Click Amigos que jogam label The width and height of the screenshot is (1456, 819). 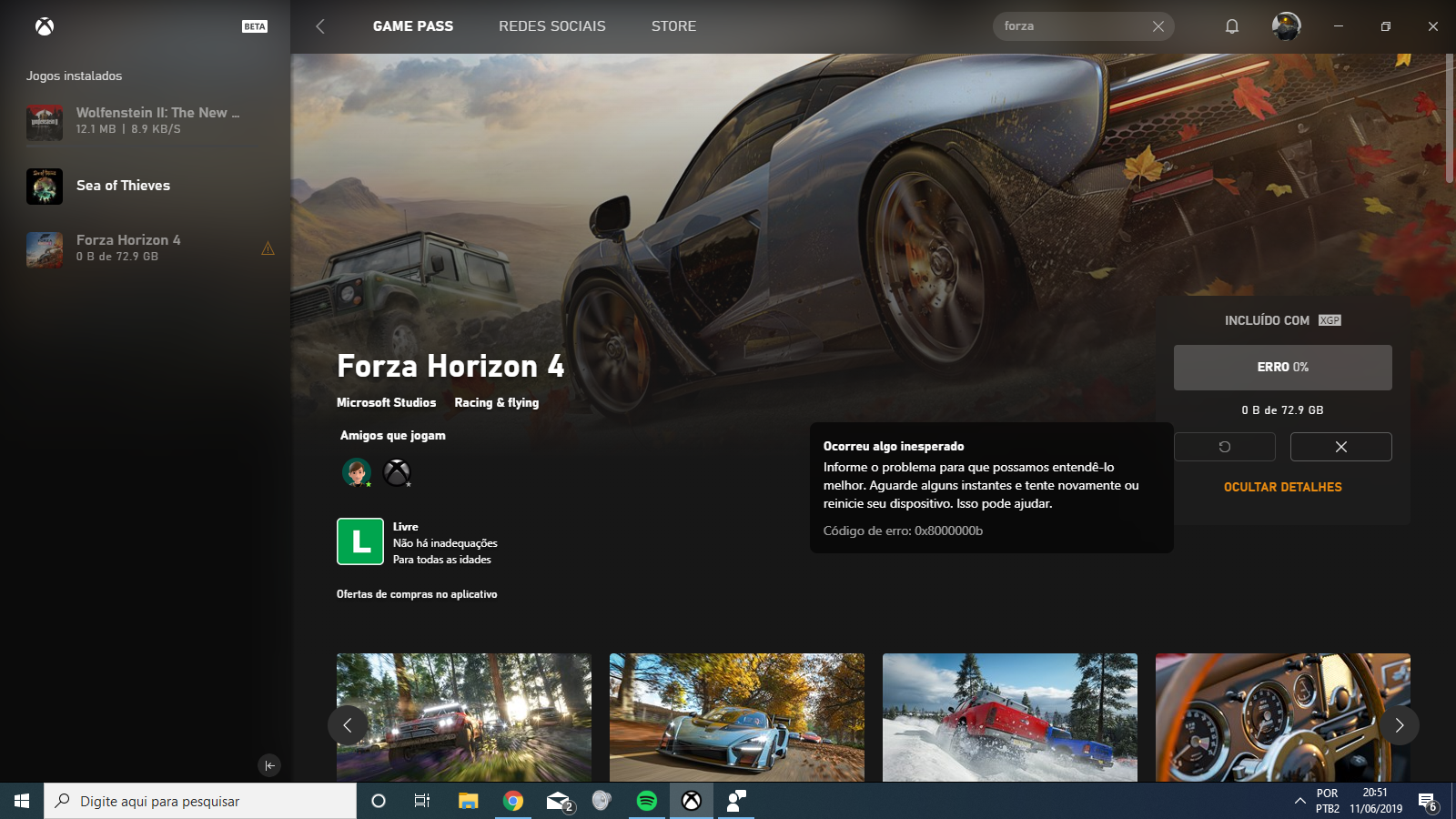(x=393, y=435)
